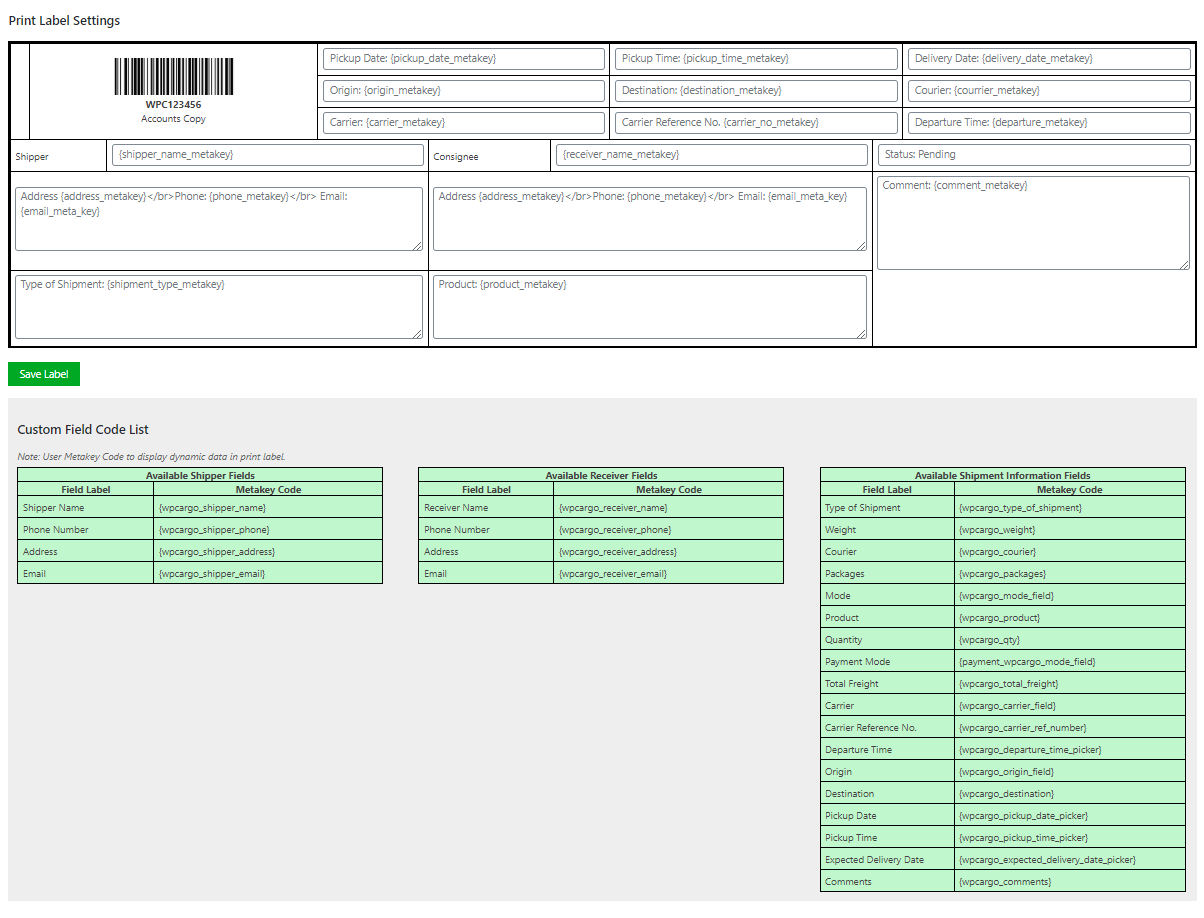Viewport: 1204px width, 918px height.
Task: Click the Status: Pending input field
Action: point(1034,155)
